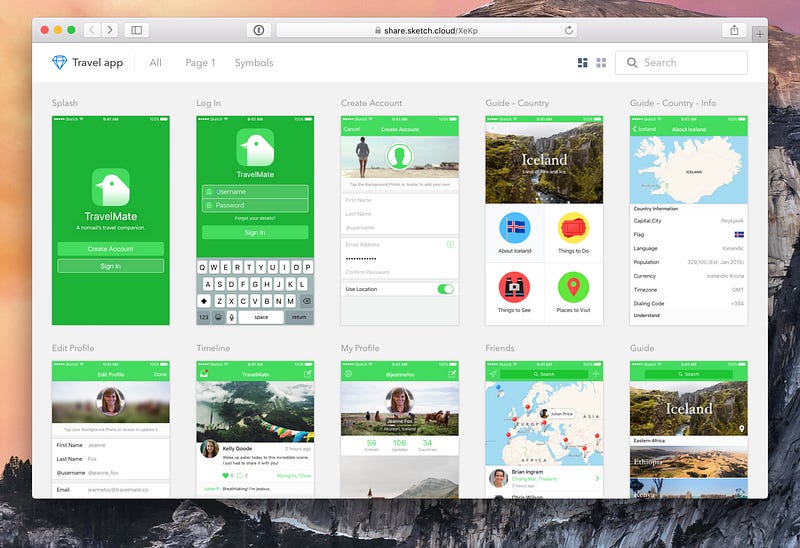
Task: Click the Create Account button on Splash
Action: [111, 249]
